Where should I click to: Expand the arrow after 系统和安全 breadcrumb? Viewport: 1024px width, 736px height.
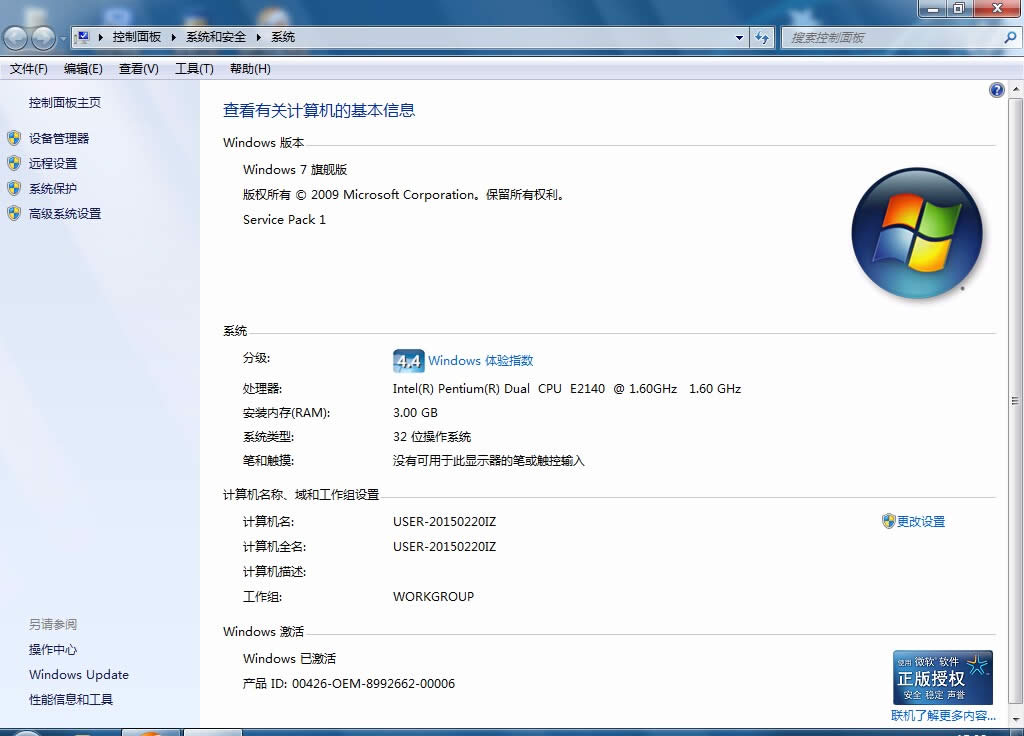[259, 37]
